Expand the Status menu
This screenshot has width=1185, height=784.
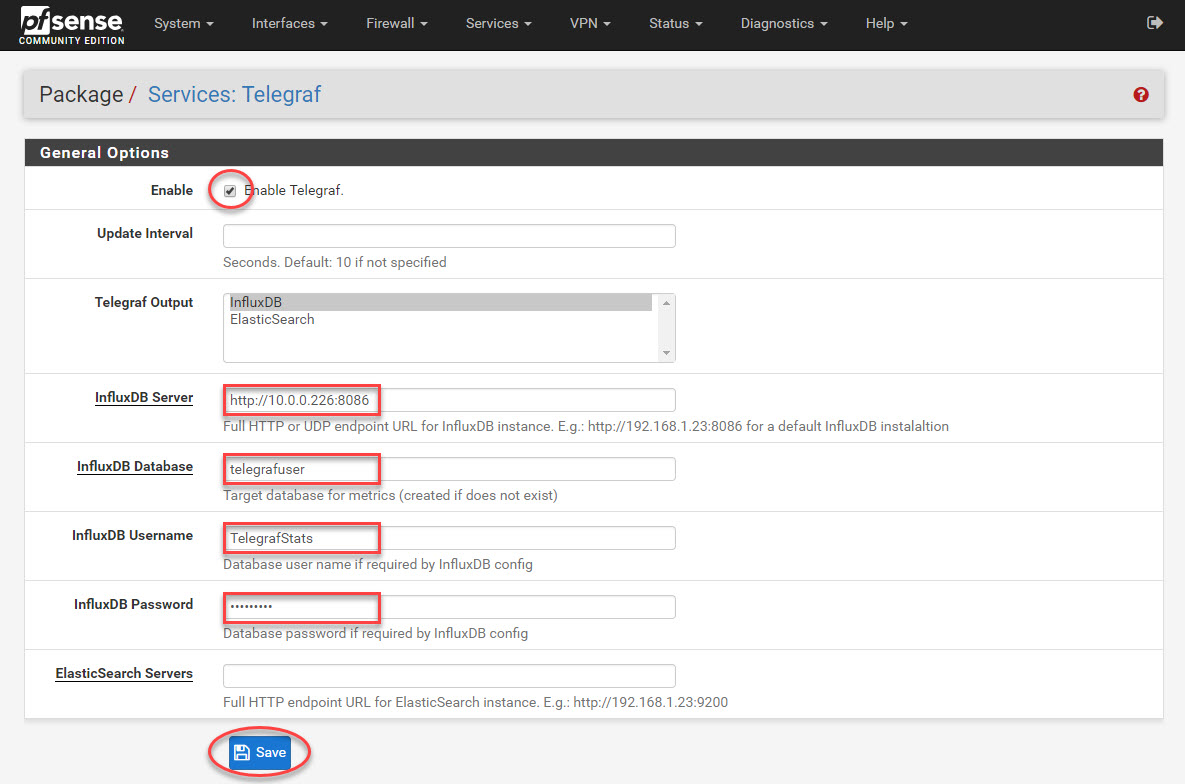coord(676,23)
